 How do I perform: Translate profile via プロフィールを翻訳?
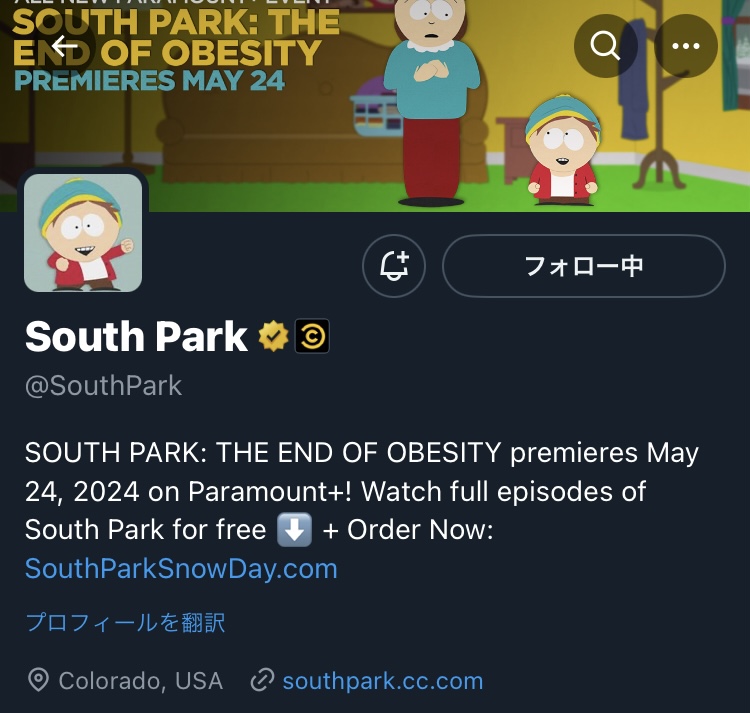125,622
